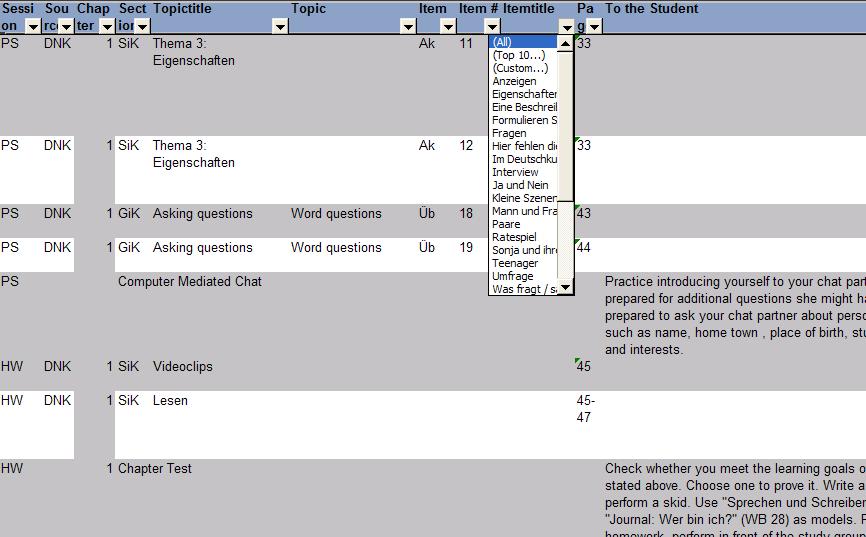Expand the Topic column filter arrow

[x=408, y=26]
